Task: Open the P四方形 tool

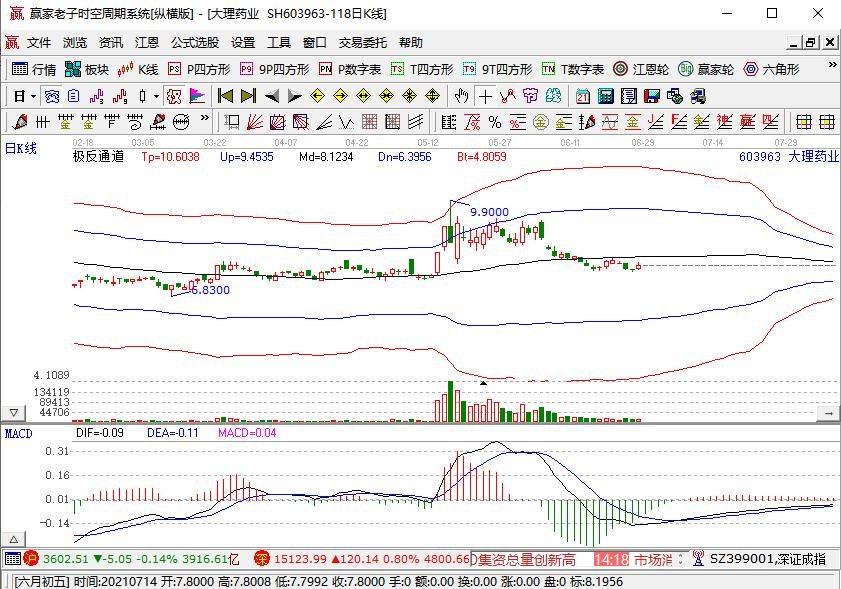Action: [x=198, y=69]
